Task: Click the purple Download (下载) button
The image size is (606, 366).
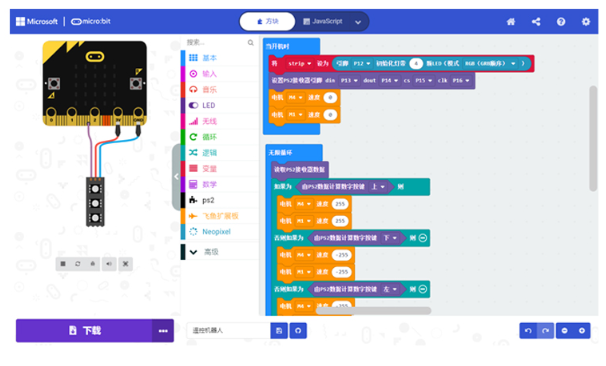Action: [x=84, y=330]
